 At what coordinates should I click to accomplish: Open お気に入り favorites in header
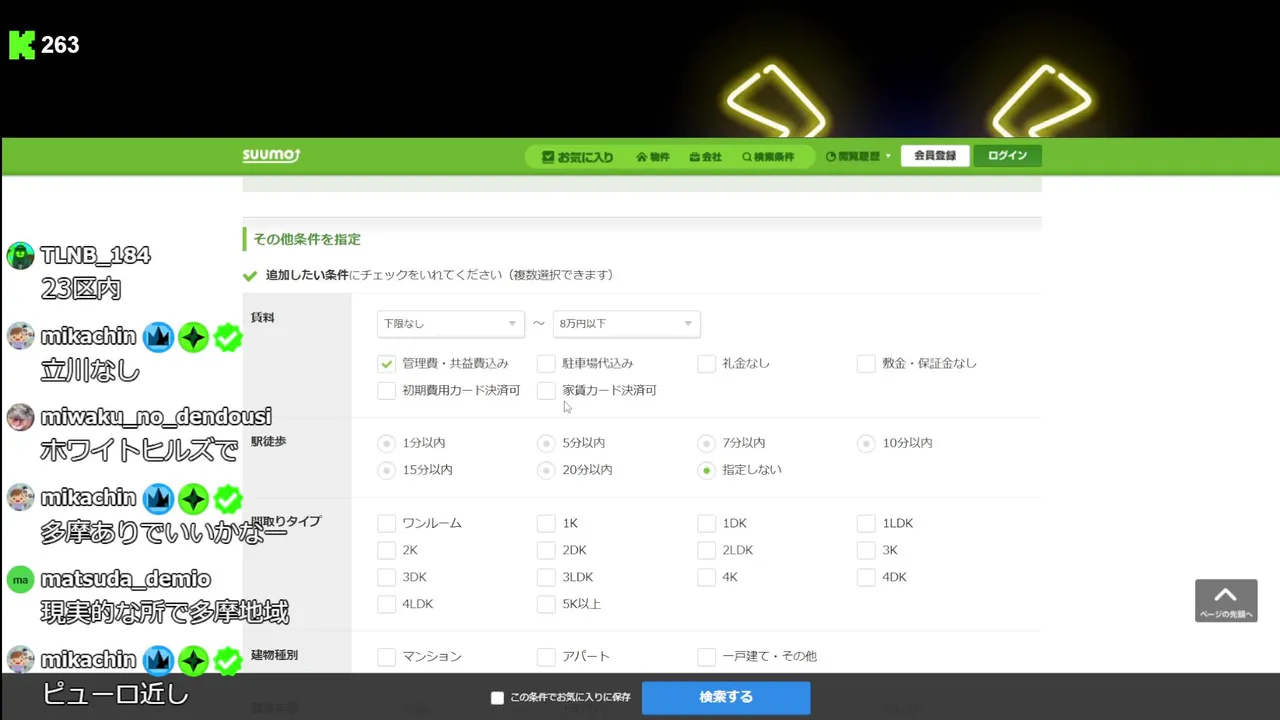[x=577, y=157]
